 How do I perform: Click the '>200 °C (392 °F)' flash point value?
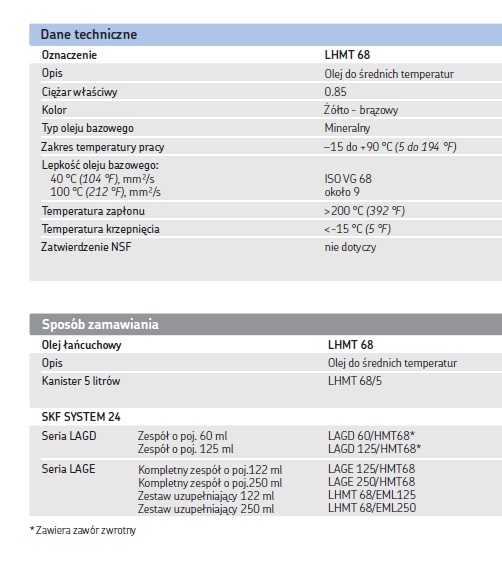tap(364, 211)
